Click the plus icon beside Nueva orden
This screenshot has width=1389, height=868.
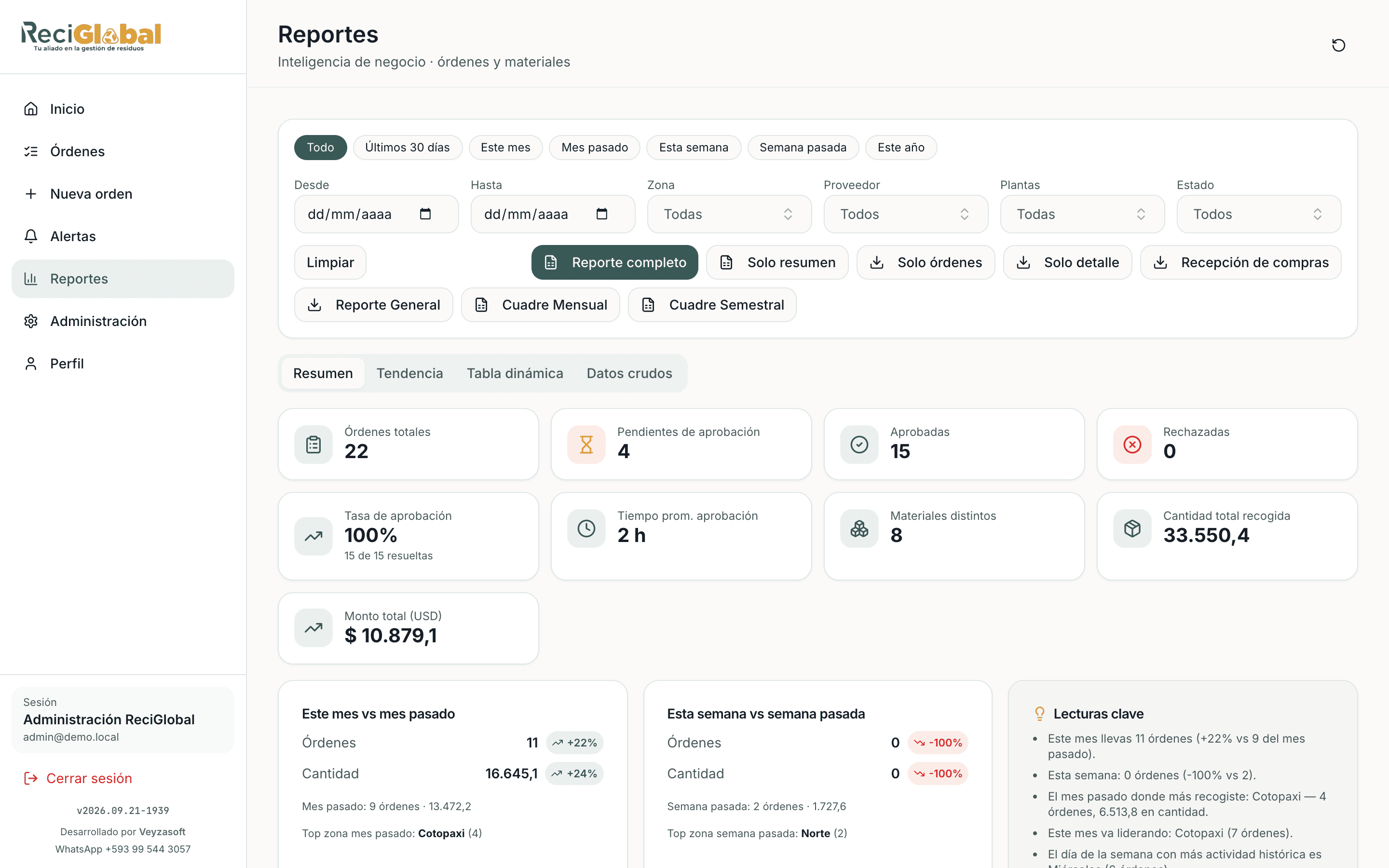coord(31,193)
